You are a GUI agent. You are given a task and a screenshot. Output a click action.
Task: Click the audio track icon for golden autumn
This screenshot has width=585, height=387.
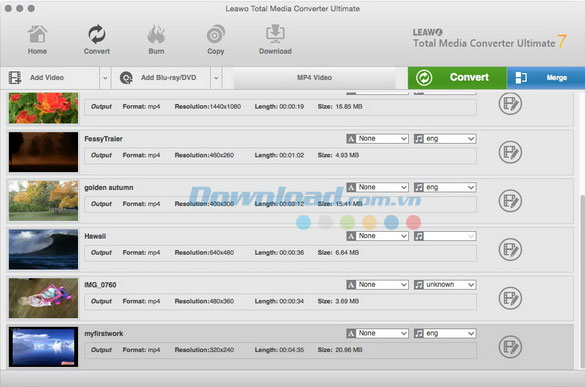pyautogui.click(x=419, y=187)
